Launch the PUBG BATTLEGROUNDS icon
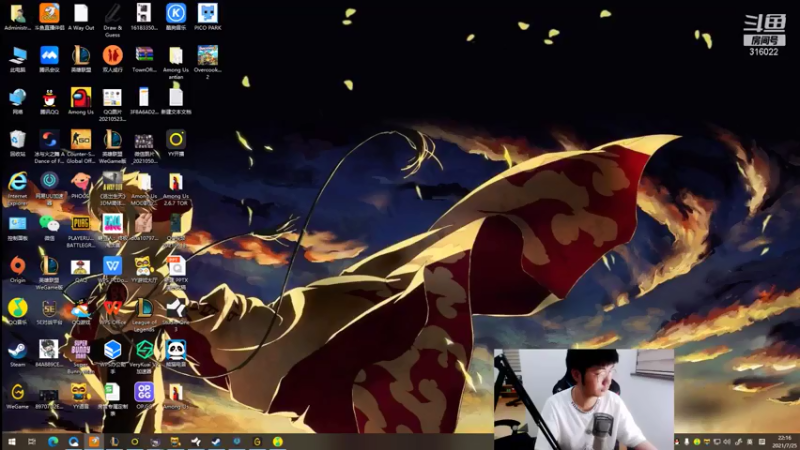Screen dimensions: 800x450 point(81,224)
